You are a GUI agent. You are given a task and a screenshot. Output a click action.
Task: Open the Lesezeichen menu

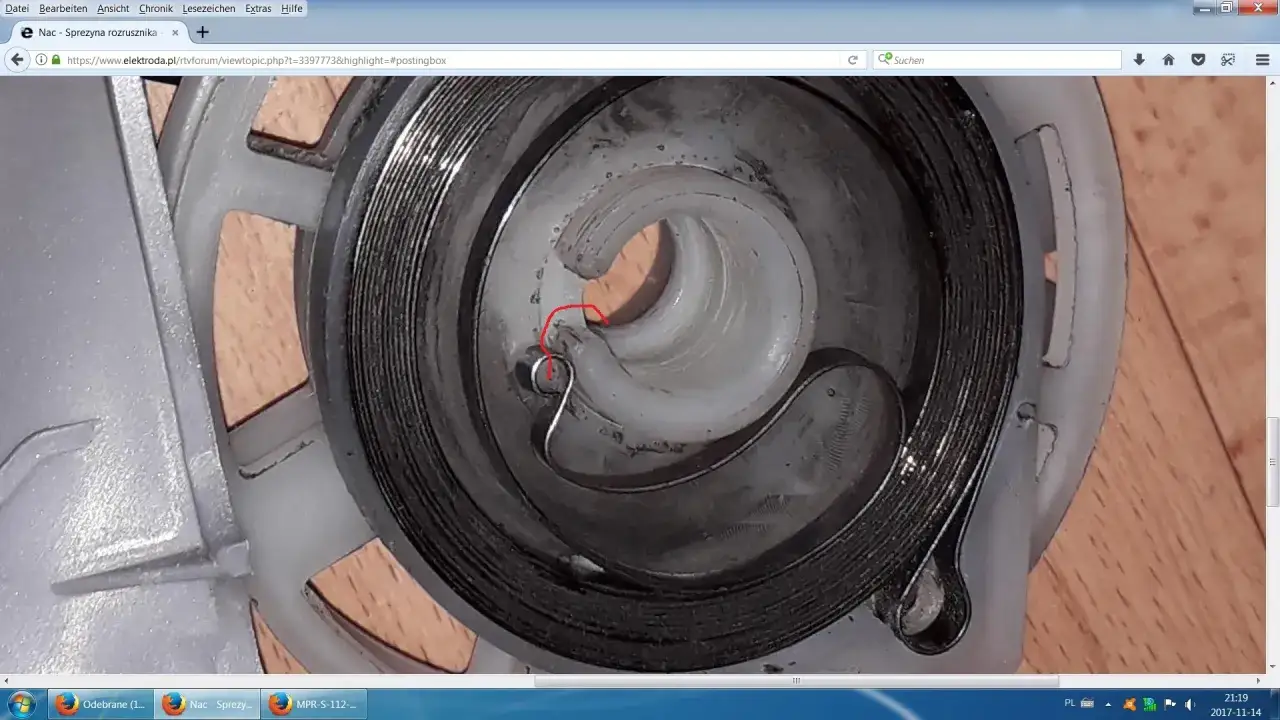(209, 8)
